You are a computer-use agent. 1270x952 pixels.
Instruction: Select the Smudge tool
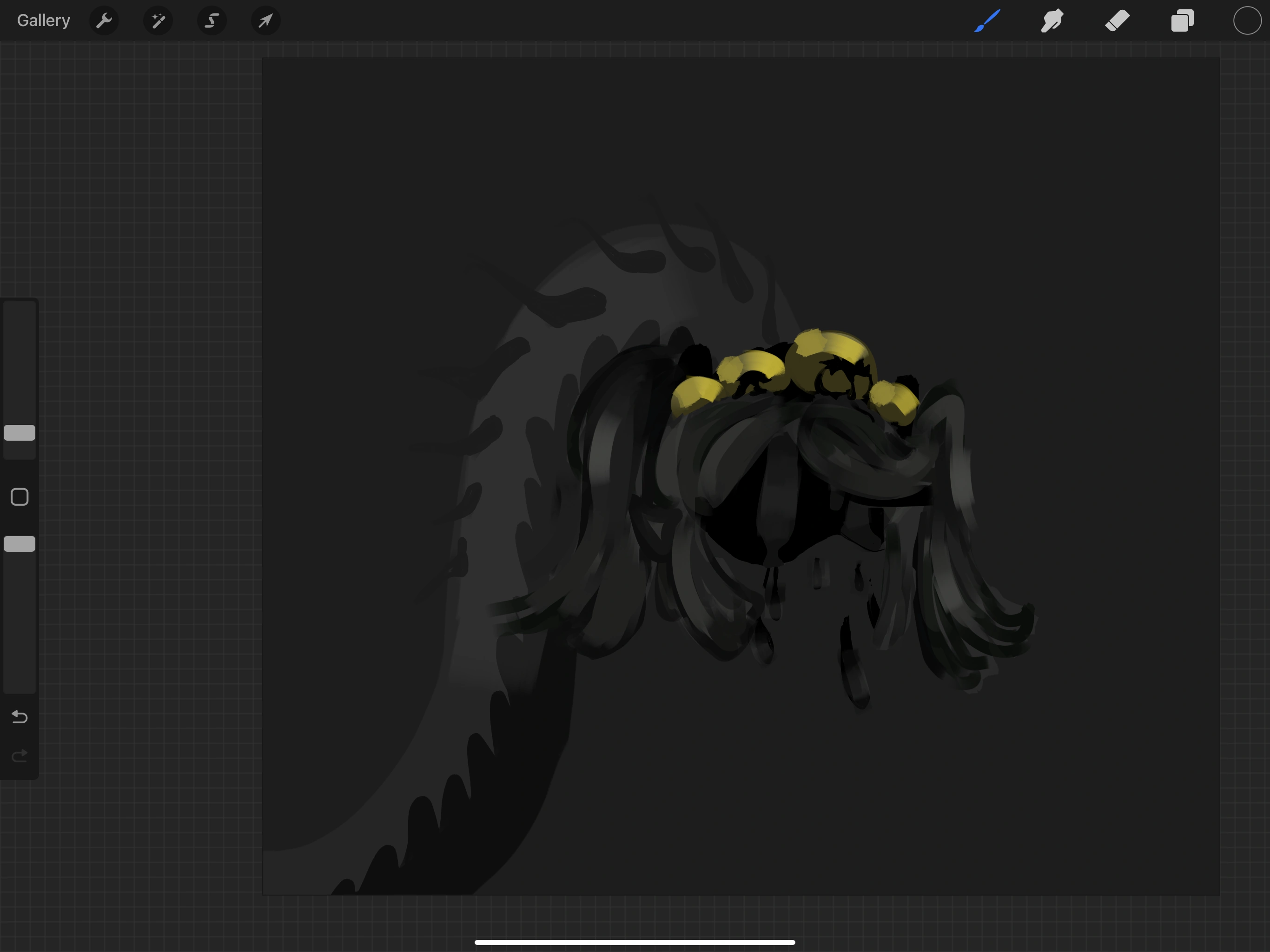click(1052, 20)
